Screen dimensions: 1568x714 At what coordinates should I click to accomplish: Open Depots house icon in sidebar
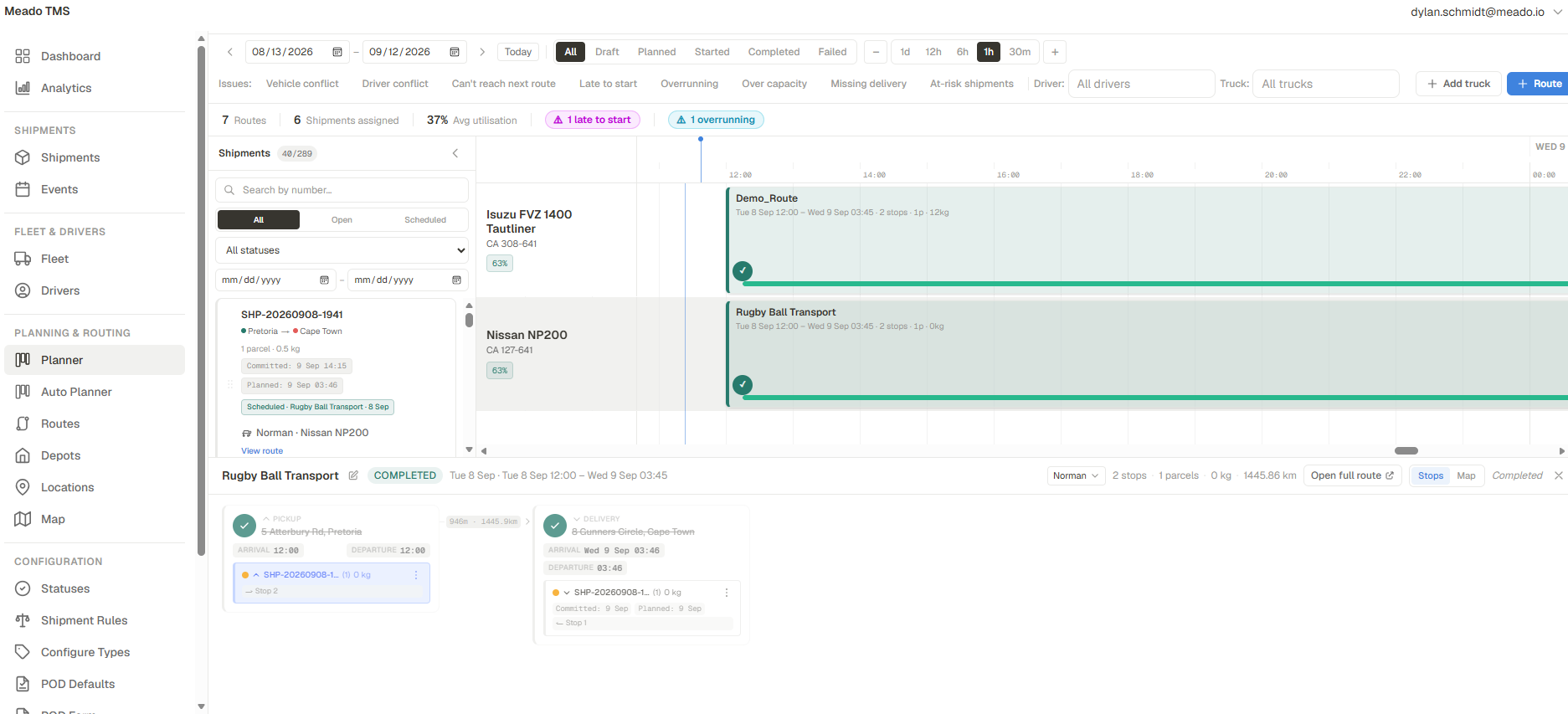(23, 455)
